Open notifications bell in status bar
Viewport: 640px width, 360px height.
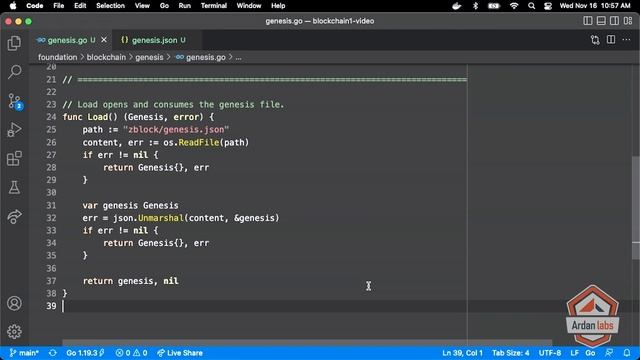pos(627,353)
